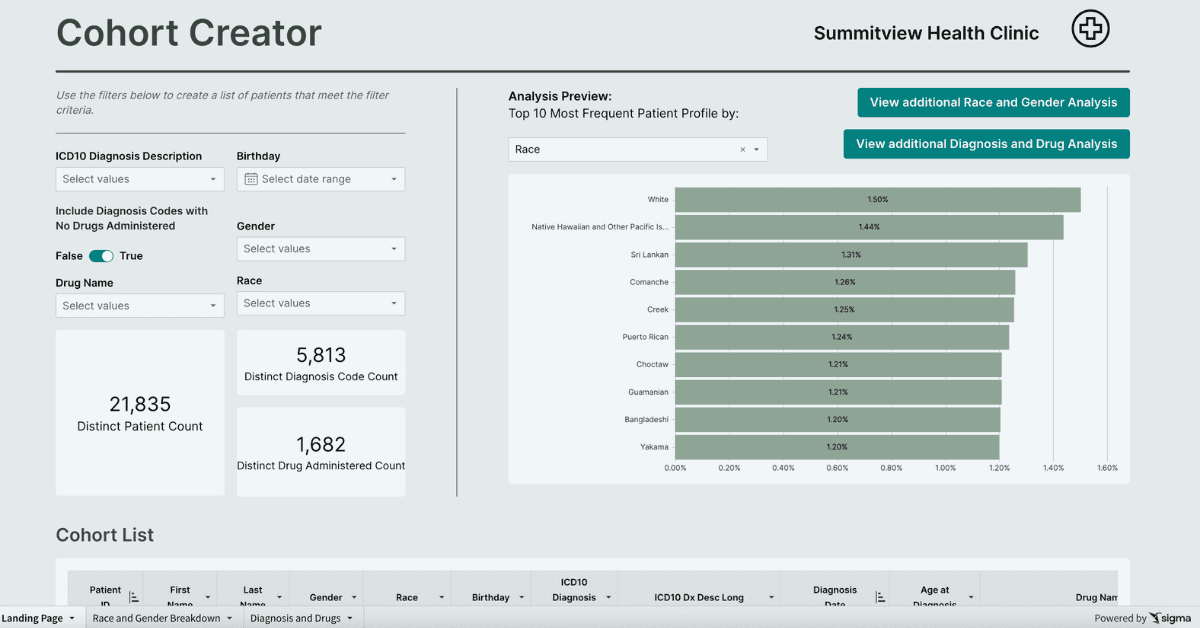Open the ICD10 Diagnosis column menu arrow
The height and width of the screenshot is (628, 1200).
click(608, 597)
